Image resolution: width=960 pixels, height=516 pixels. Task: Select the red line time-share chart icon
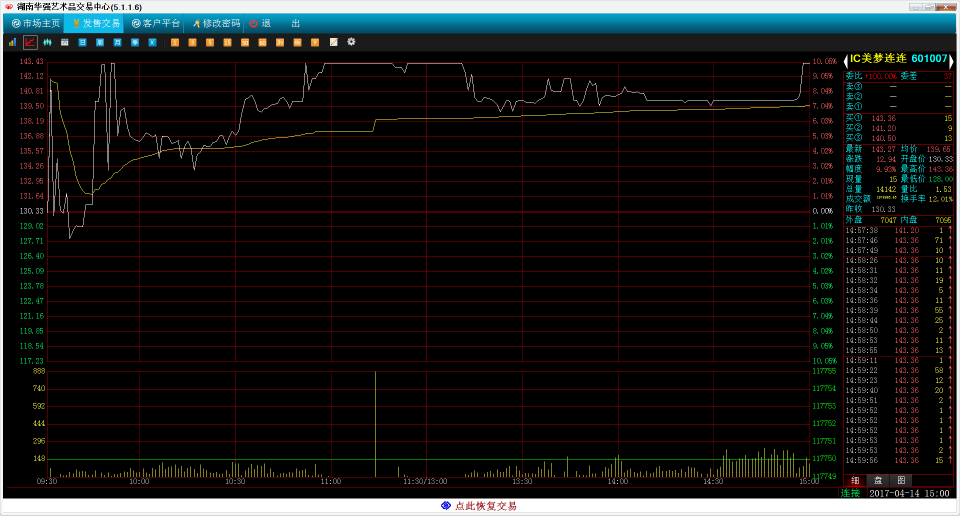click(30, 42)
